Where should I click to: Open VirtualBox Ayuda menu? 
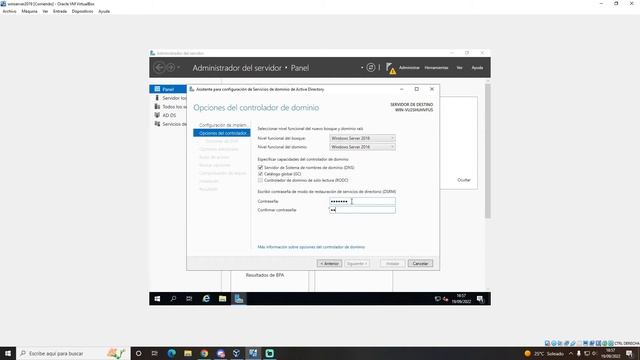click(x=104, y=11)
